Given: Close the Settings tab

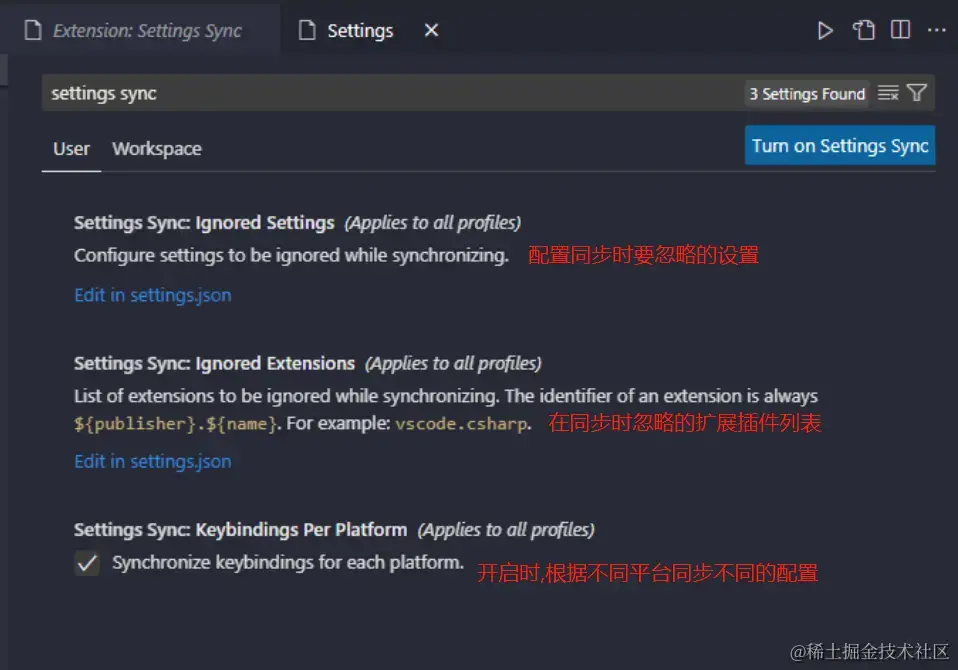Looking at the screenshot, I should tap(431, 30).
